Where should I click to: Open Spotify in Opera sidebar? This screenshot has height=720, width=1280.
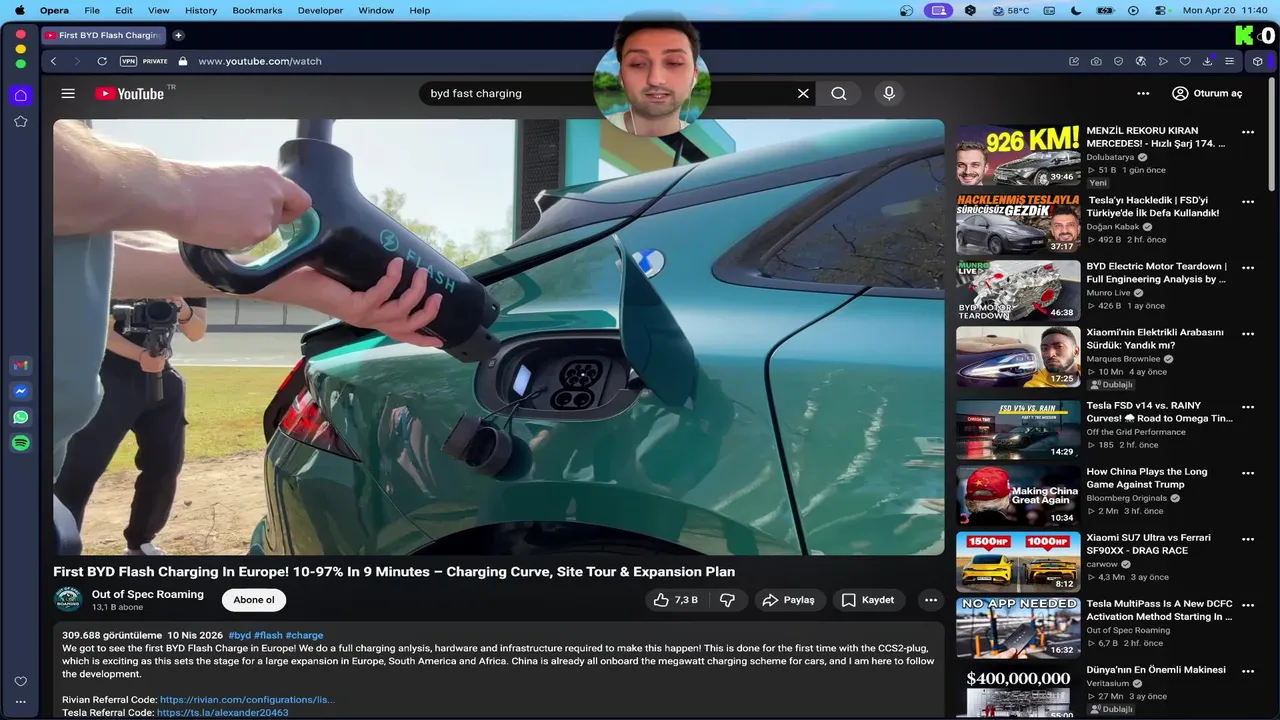[20, 443]
